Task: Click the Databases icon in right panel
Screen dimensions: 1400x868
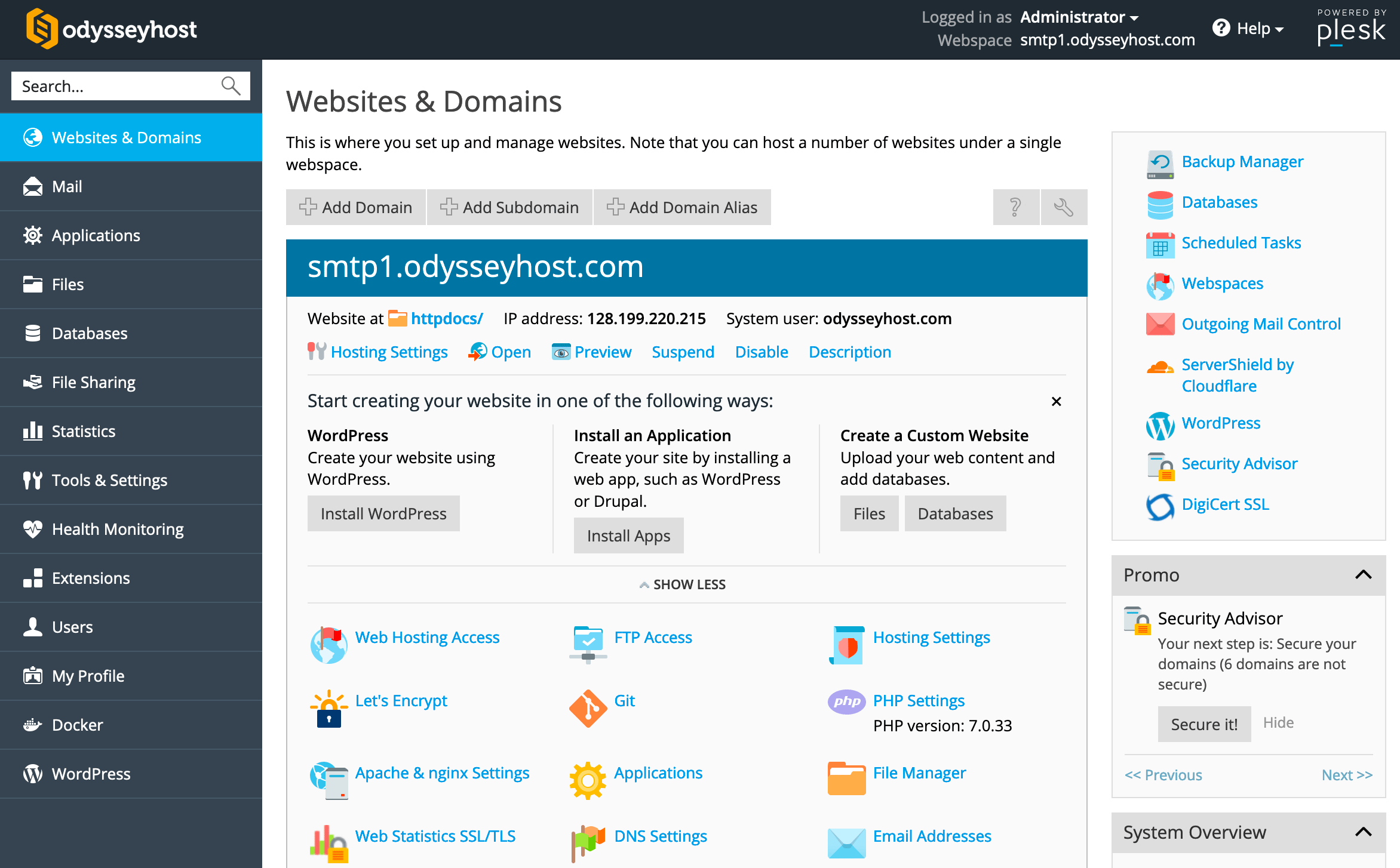Action: pyautogui.click(x=1160, y=204)
